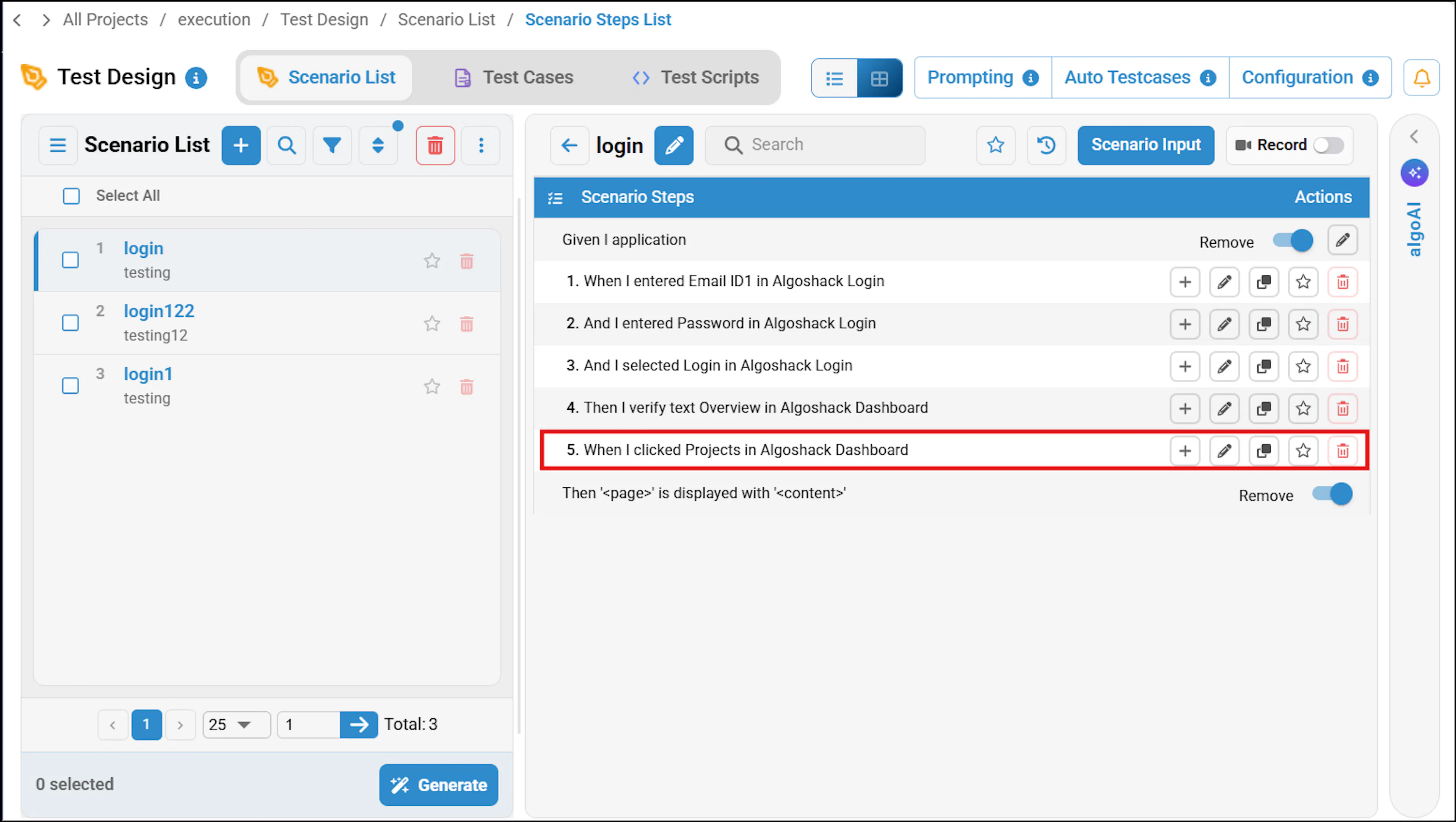Check the Select All checkbox
The image size is (1456, 822).
[x=71, y=196]
